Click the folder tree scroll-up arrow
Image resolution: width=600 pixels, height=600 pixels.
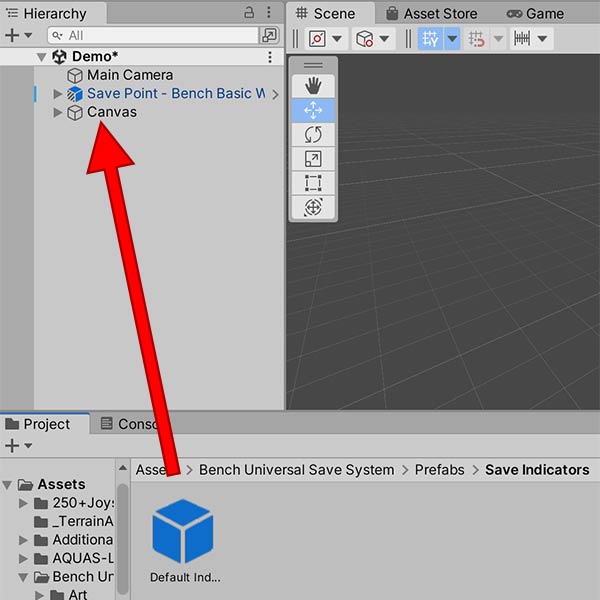123,468
